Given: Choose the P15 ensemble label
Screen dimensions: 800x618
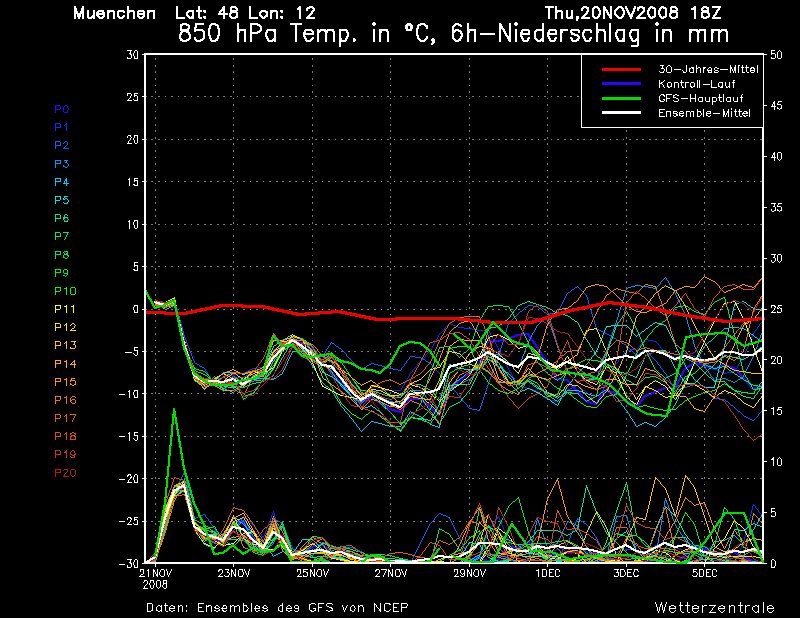Looking at the screenshot, I should 65,382.
